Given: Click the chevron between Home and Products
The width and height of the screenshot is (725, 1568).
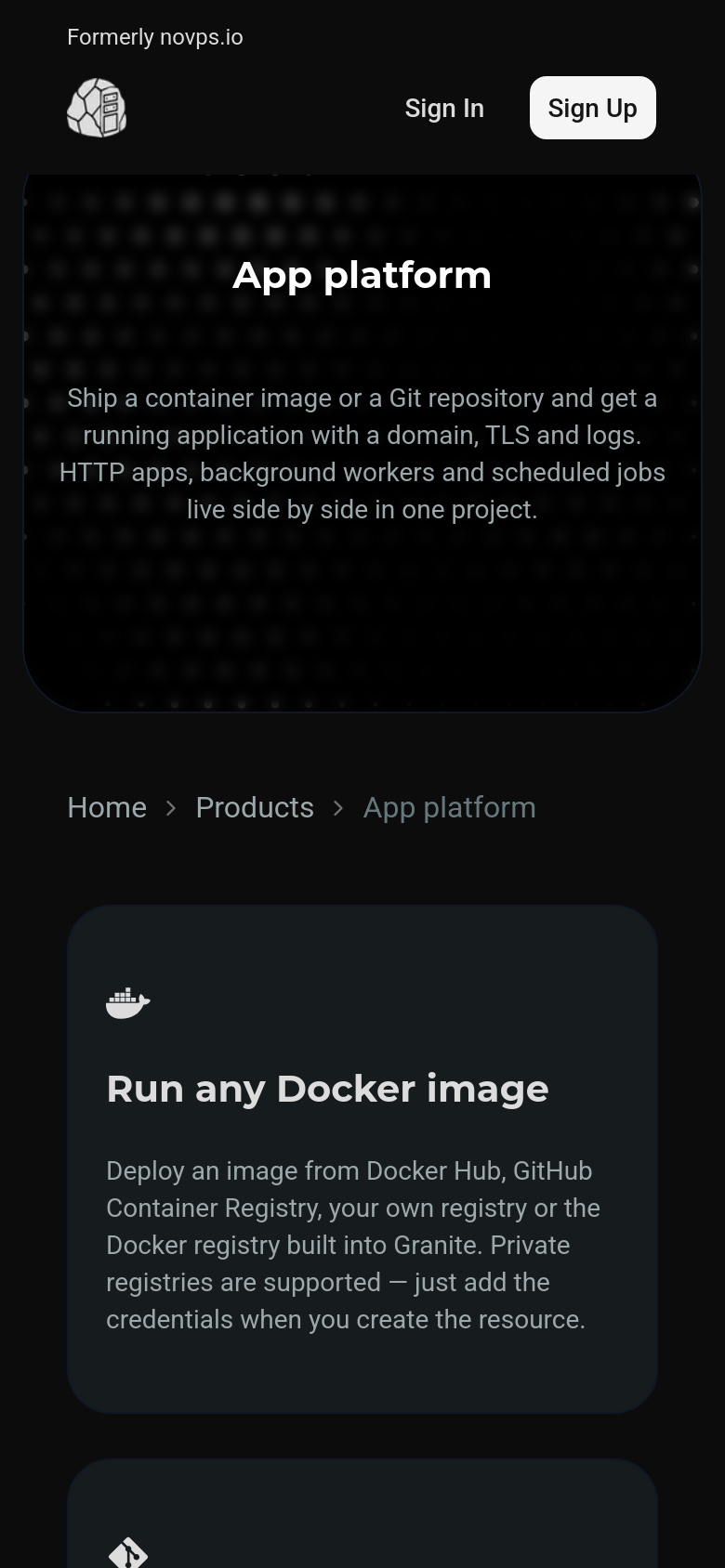Looking at the screenshot, I should click(x=171, y=808).
